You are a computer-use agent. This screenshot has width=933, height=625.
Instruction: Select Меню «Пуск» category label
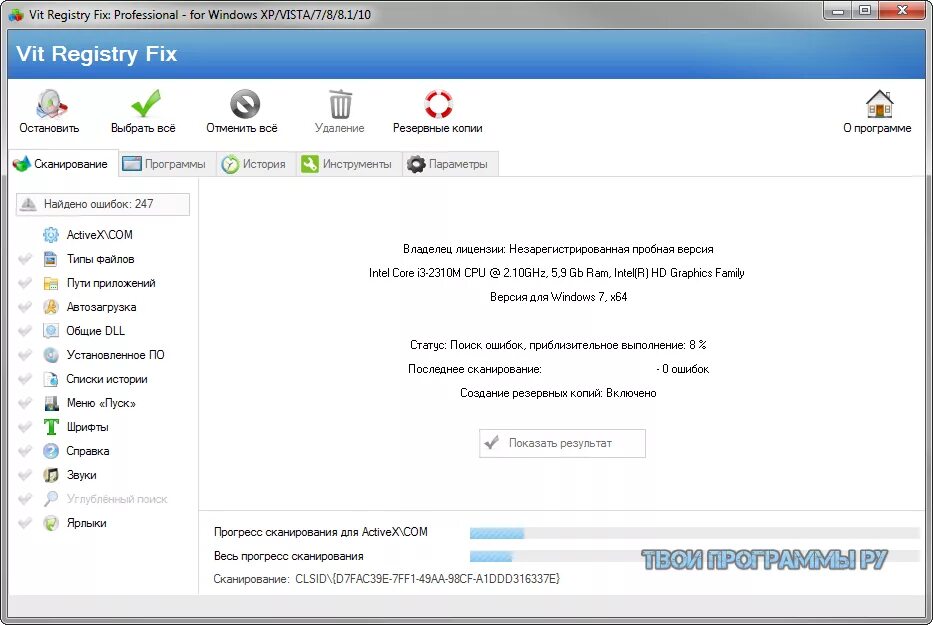[x=101, y=403]
